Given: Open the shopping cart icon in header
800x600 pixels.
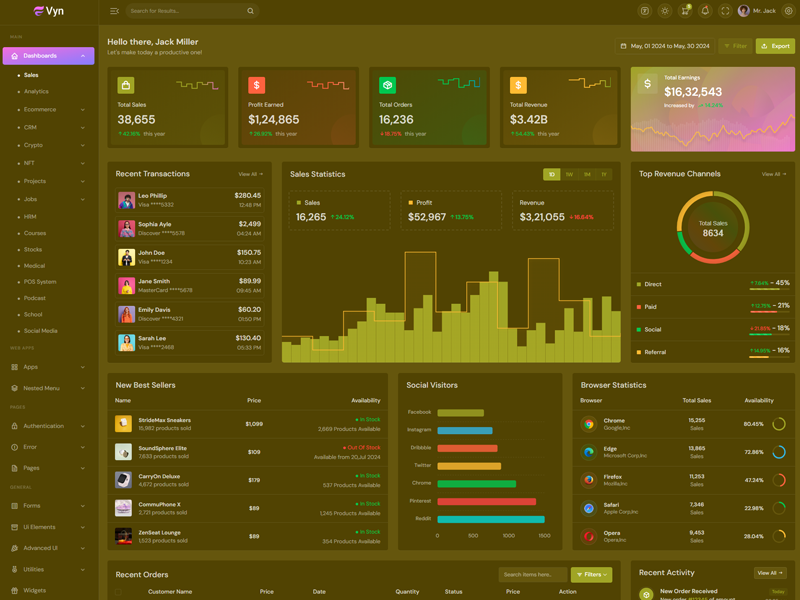Looking at the screenshot, I should 685,11.
